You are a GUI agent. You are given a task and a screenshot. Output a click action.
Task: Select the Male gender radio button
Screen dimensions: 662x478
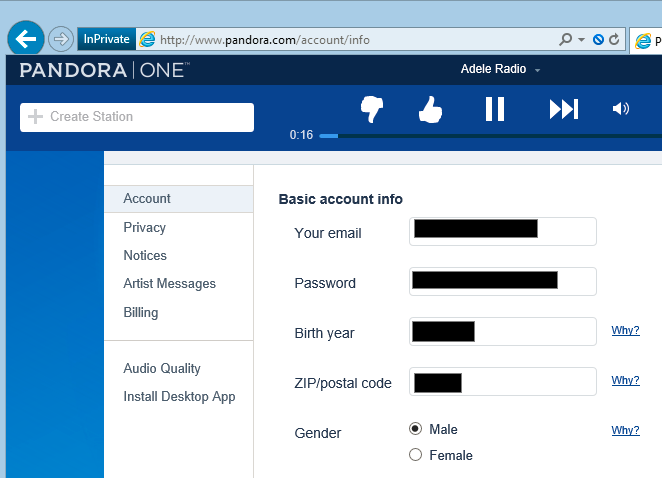pyautogui.click(x=416, y=429)
